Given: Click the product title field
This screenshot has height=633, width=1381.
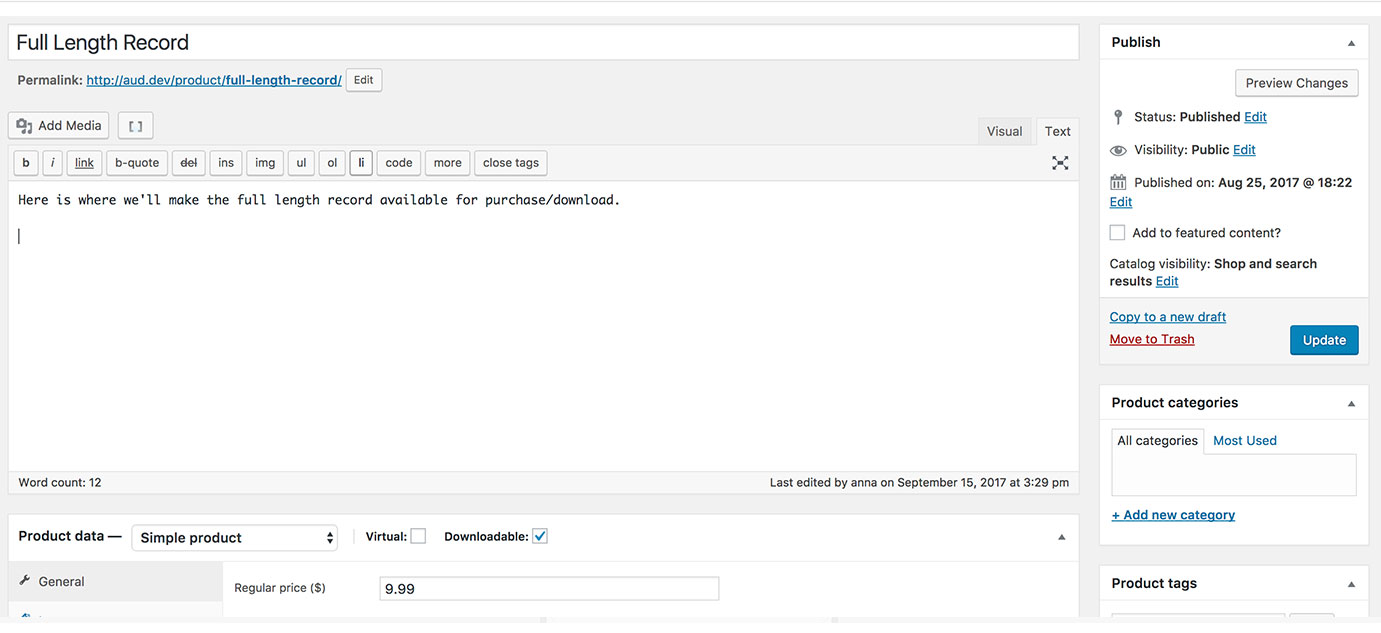Looking at the screenshot, I should 544,42.
